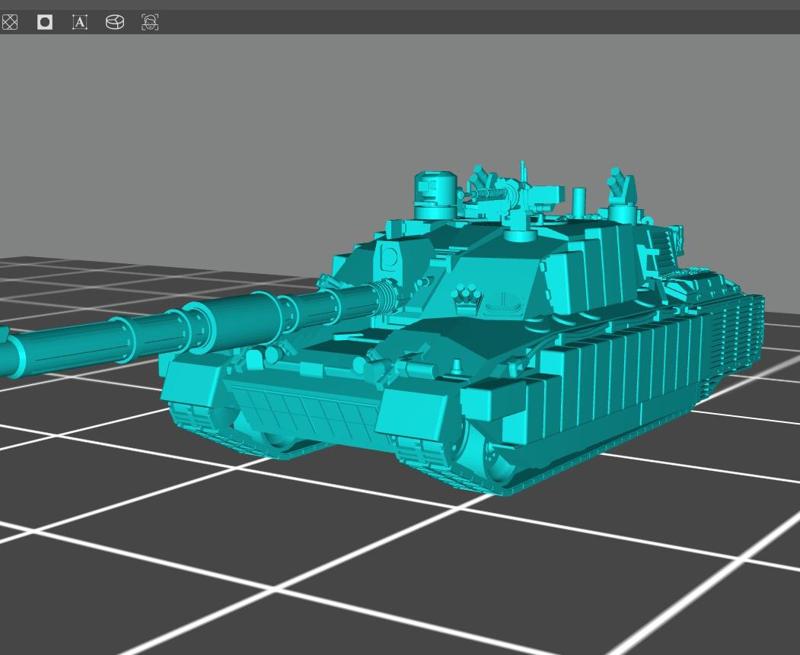
Task: Click the model orientation scan icon
Action: coord(146,21)
